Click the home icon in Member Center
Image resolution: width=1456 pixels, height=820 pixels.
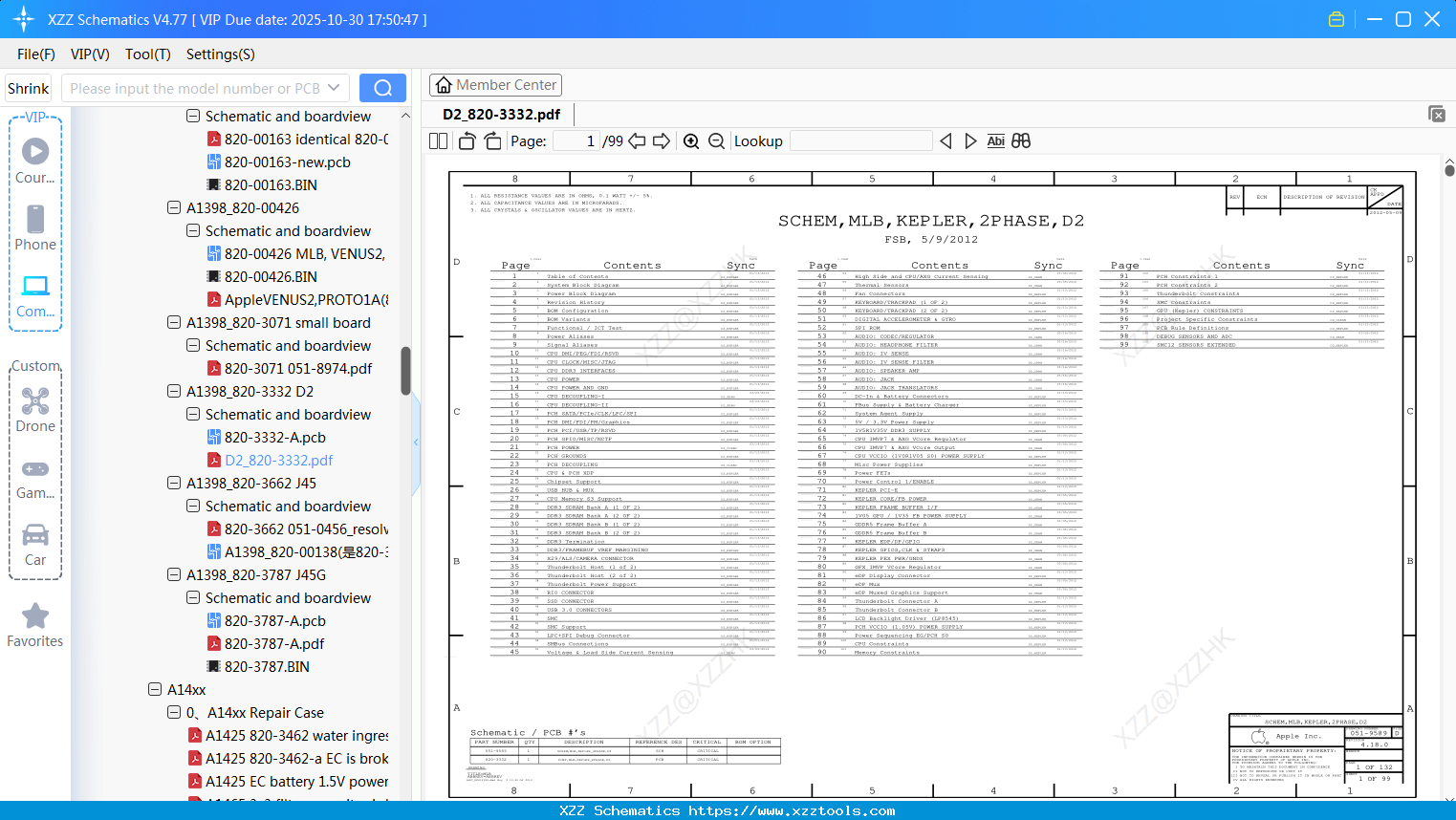coord(444,85)
